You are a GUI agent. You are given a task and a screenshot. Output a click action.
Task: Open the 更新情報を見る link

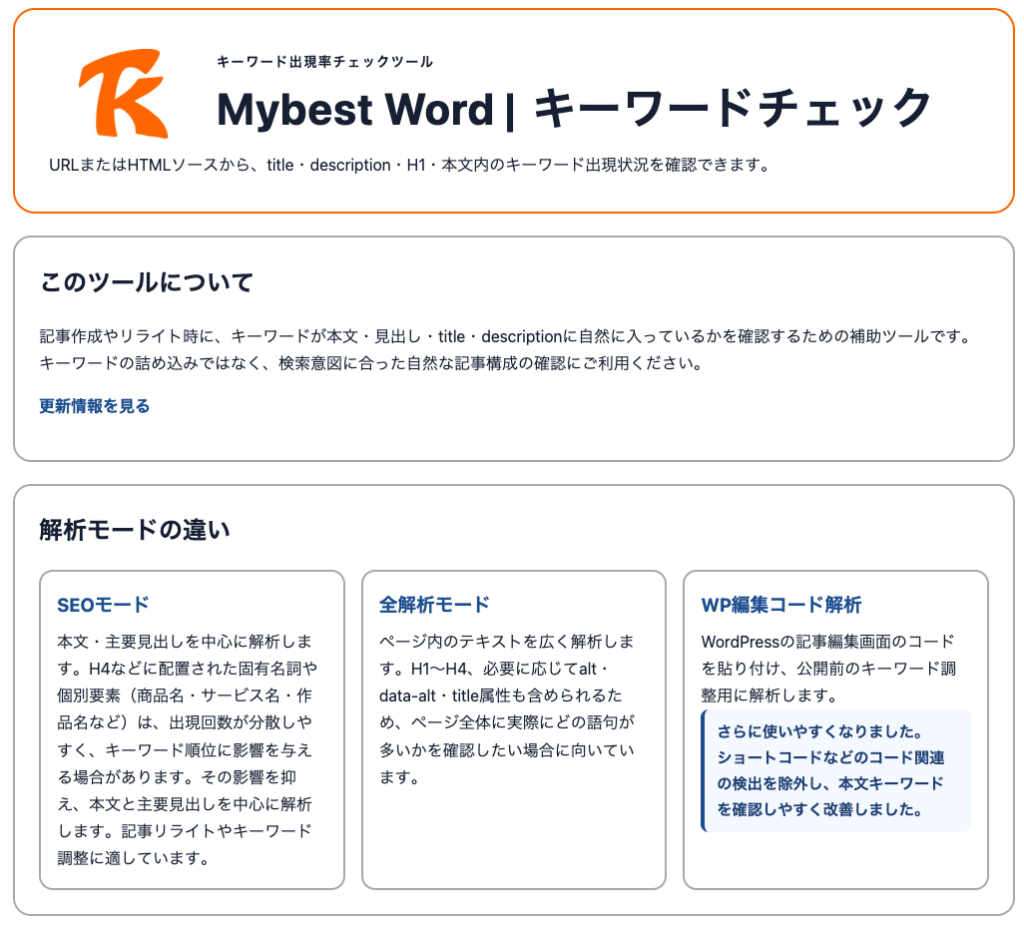coord(95,406)
